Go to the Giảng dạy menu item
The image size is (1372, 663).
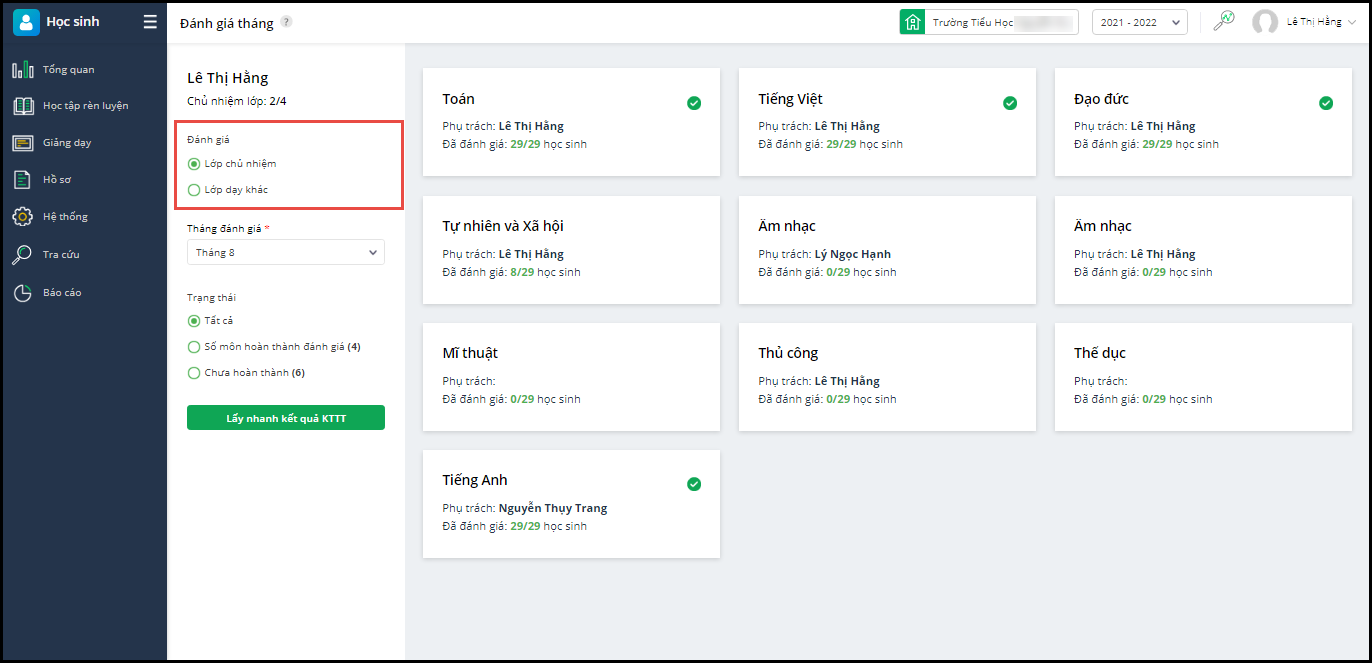click(66, 143)
